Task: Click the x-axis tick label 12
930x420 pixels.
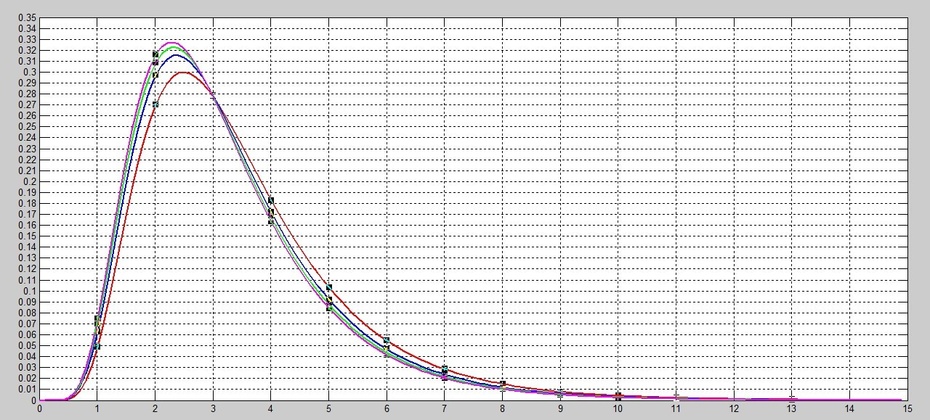Action: pyautogui.click(x=734, y=409)
